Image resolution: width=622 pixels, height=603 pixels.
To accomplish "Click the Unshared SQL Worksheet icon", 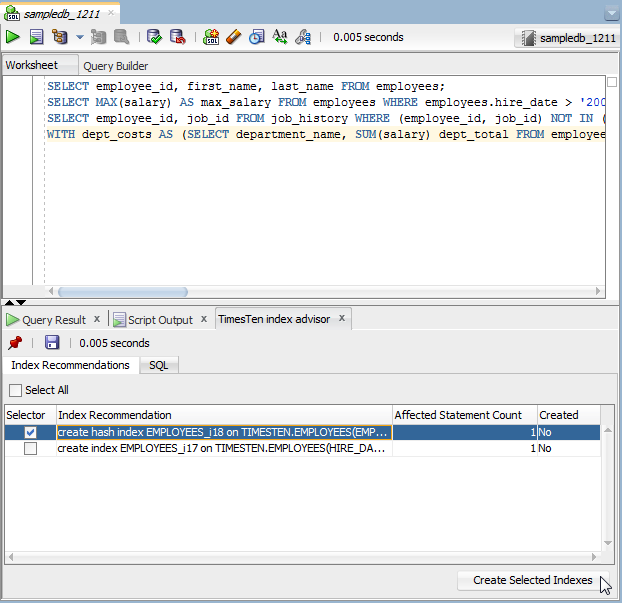I will click(x=211, y=37).
